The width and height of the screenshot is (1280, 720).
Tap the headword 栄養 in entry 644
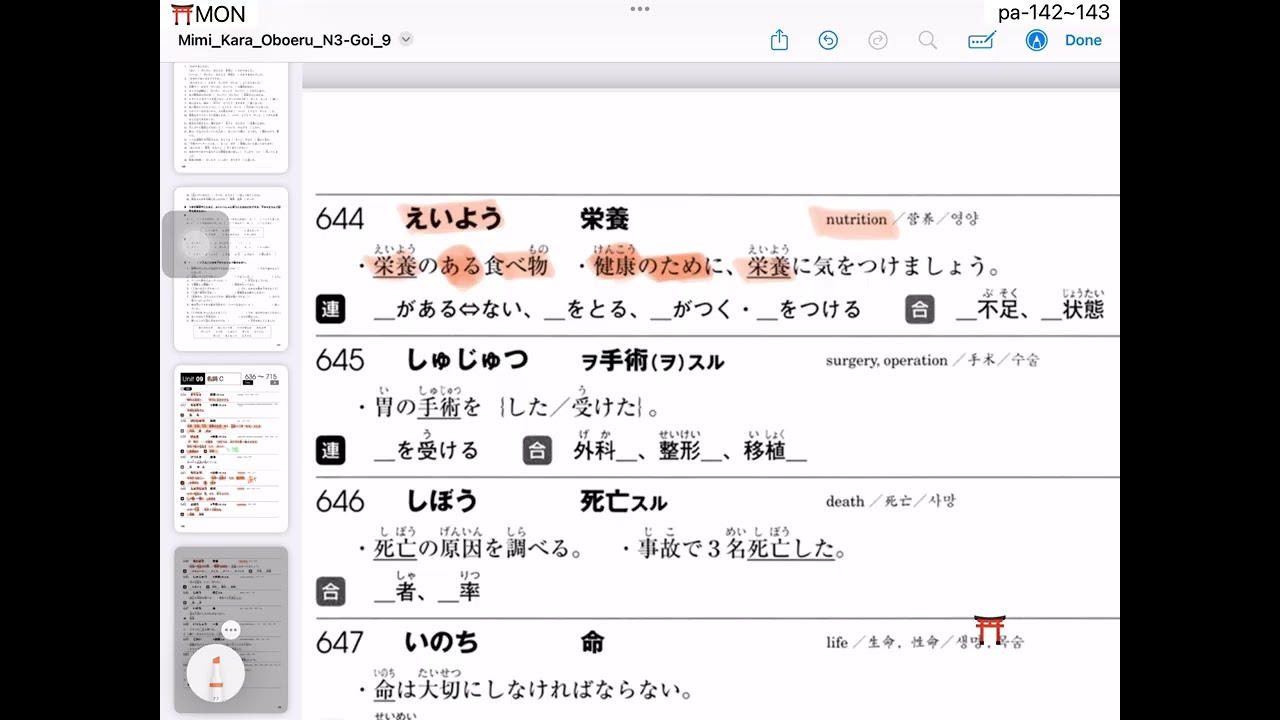[604, 219]
